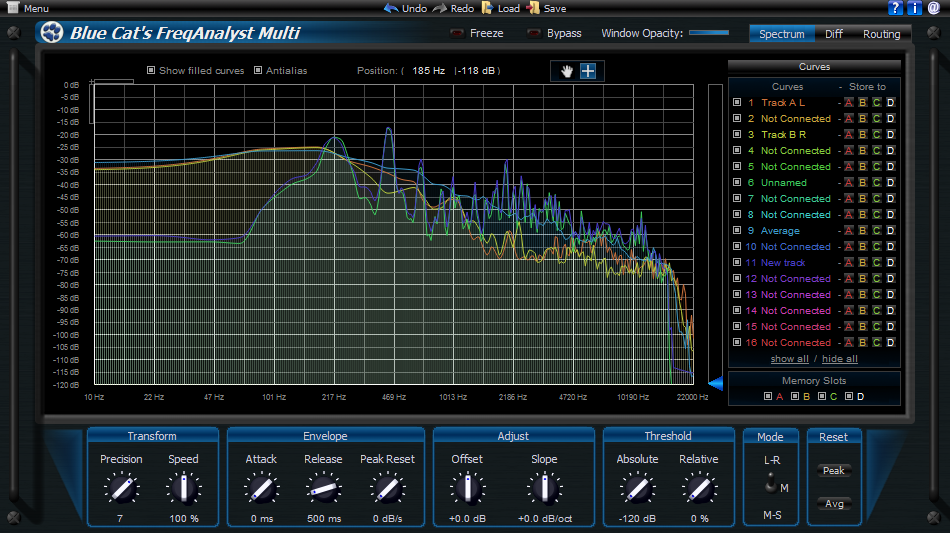Open the help question mark icon
This screenshot has height=533, width=950.
(x=895, y=8)
